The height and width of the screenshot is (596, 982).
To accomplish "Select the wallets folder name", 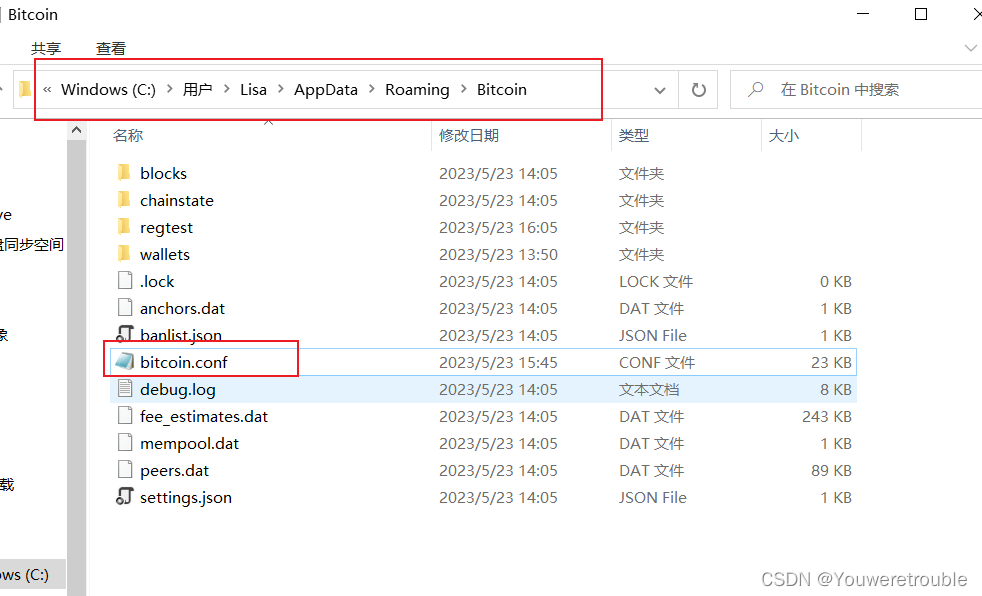I will pyautogui.click(x=165, y=254).
